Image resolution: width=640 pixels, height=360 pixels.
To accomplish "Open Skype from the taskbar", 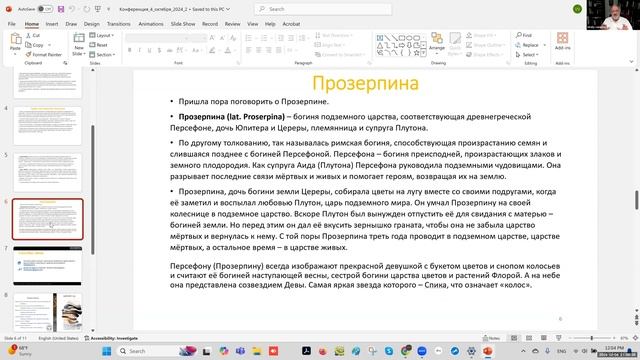I will 389,351.
